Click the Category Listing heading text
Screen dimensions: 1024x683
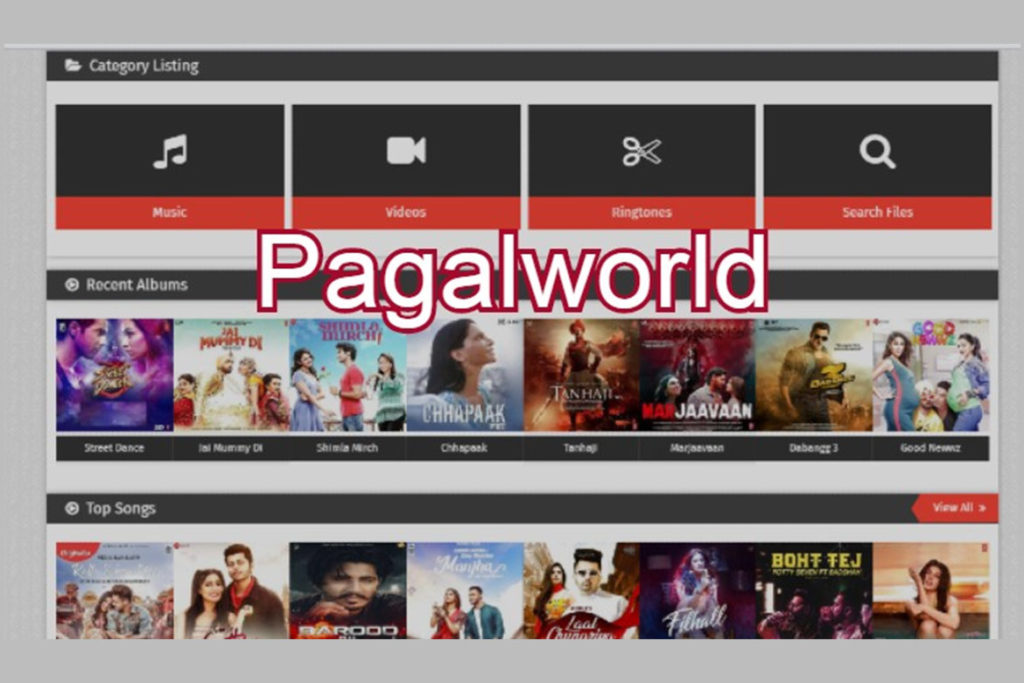pos(144,66)
